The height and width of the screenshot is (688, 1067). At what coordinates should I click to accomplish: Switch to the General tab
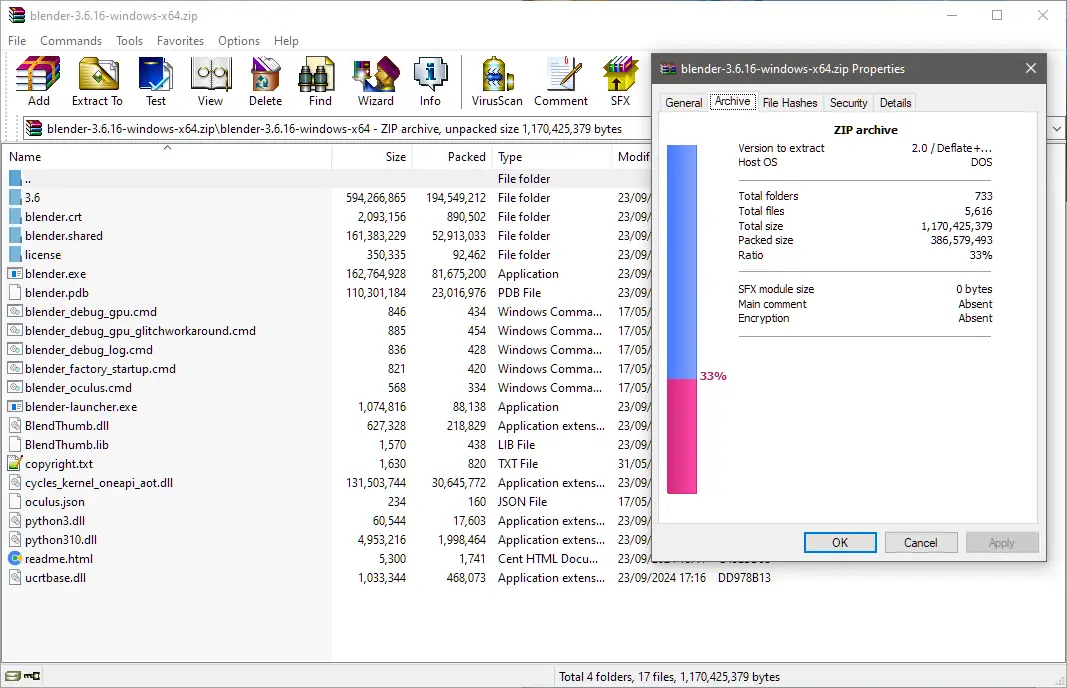[x=683, y=103]
